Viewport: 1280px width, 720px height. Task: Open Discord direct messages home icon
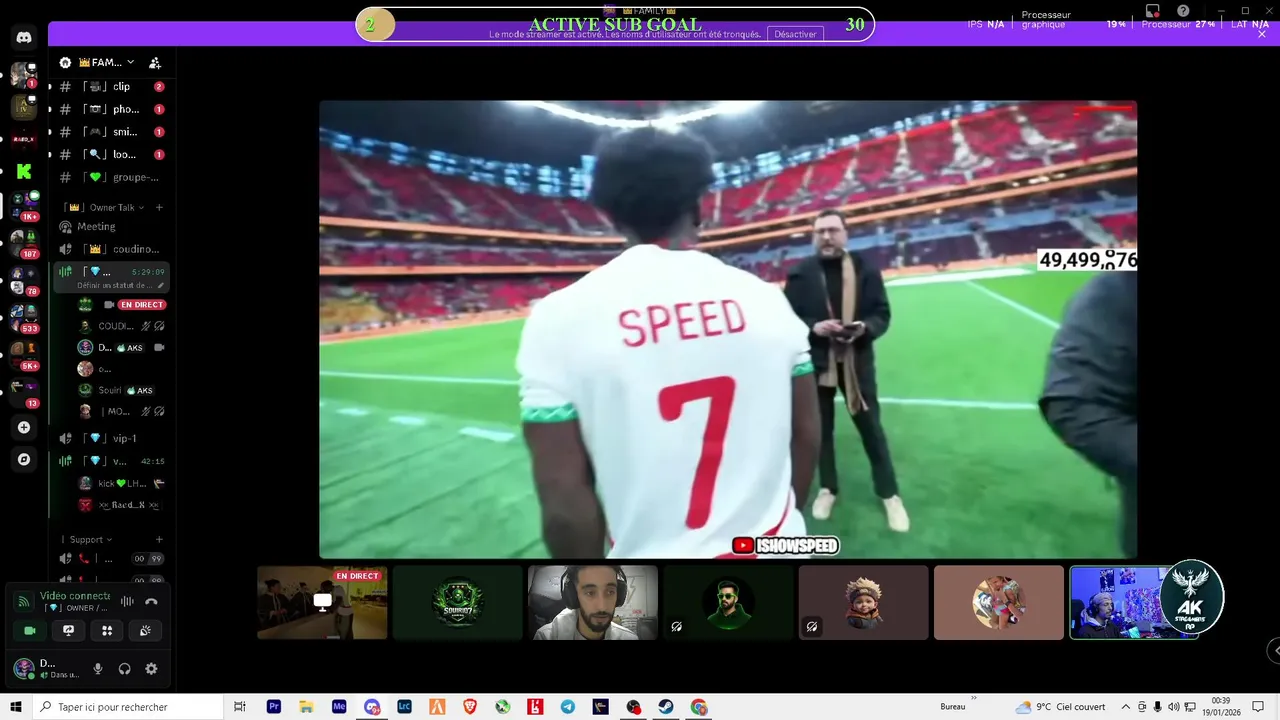pyautogui.click(x=24, y=38)
